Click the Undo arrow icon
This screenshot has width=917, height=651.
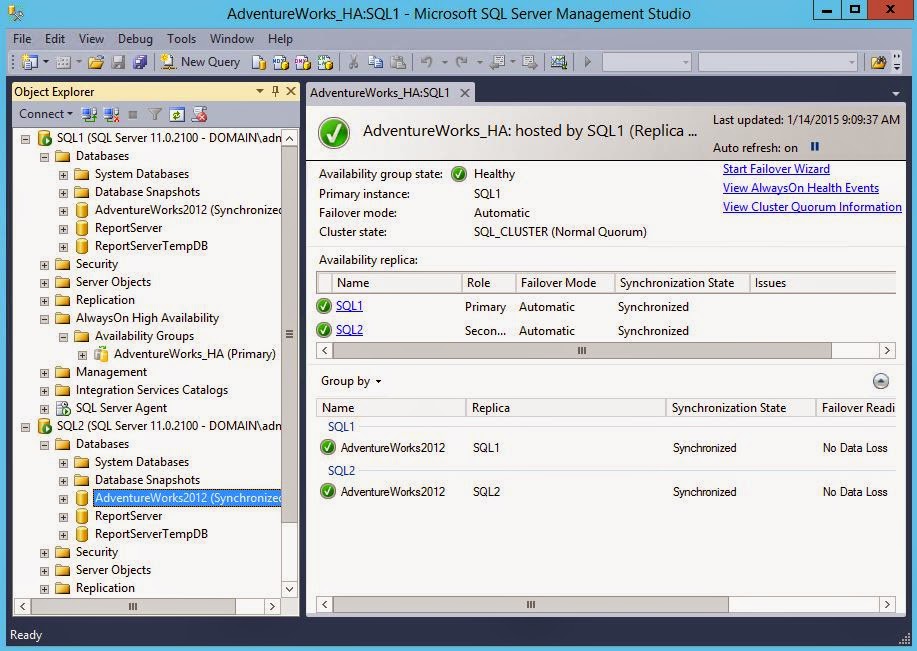426,61
